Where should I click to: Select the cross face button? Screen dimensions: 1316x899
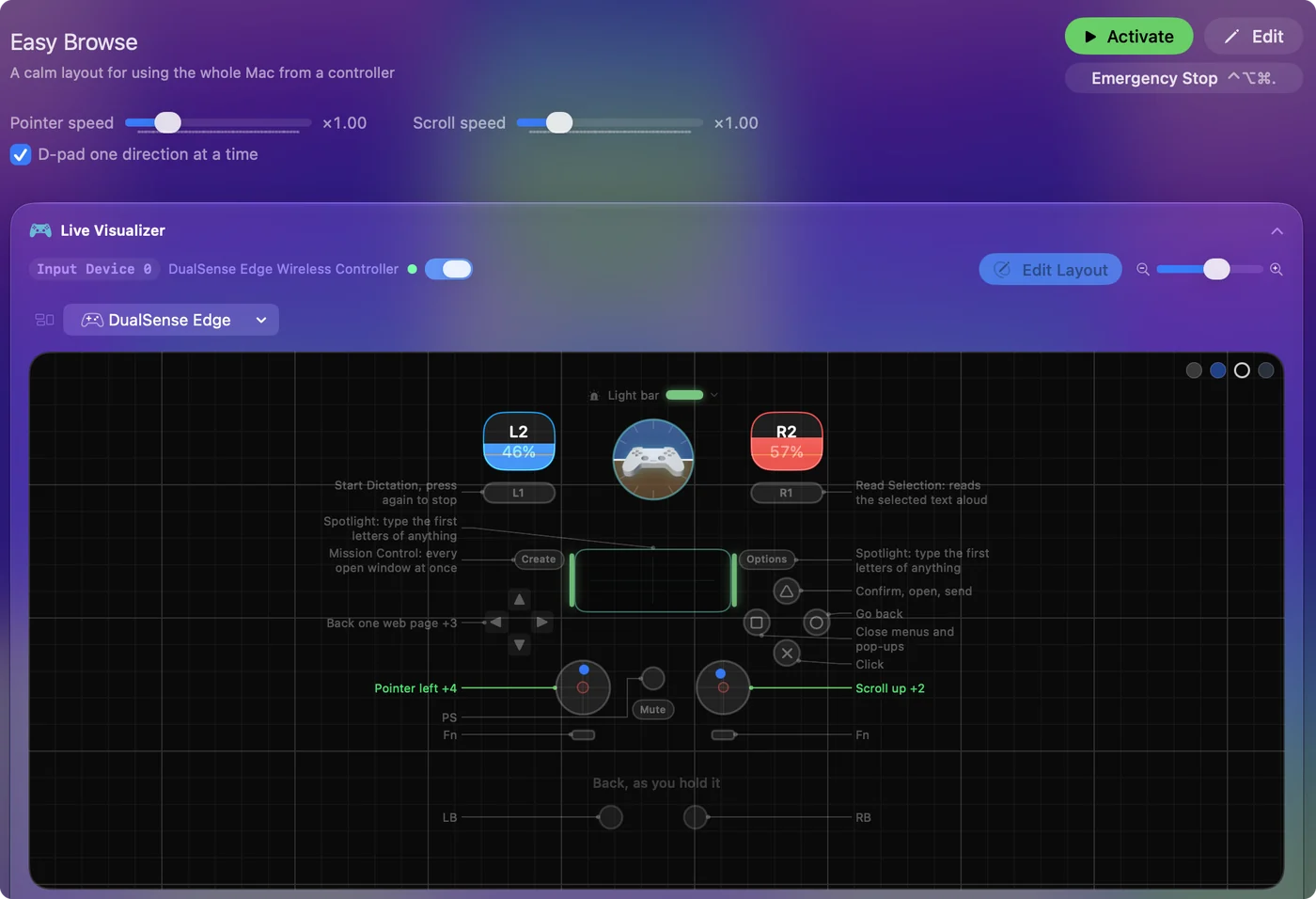point(787,653)
